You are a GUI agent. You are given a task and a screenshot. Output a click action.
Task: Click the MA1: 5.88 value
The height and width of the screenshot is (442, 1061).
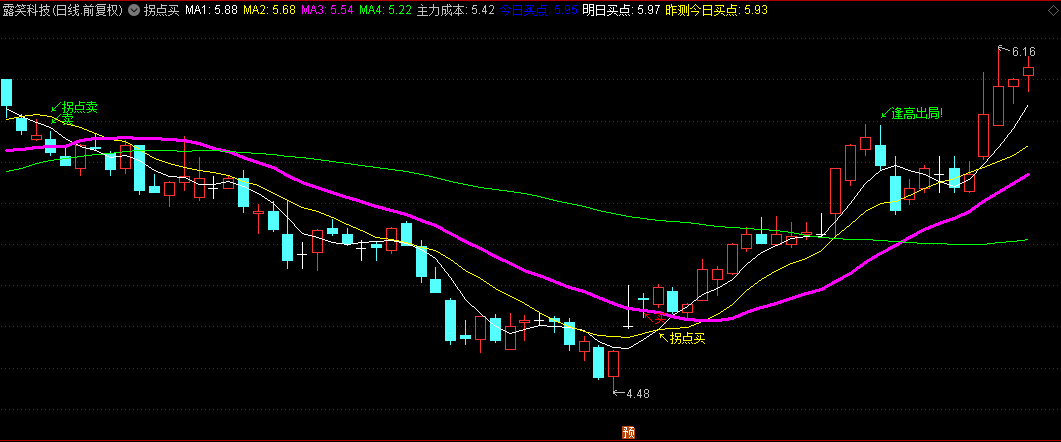click(211, 11)
